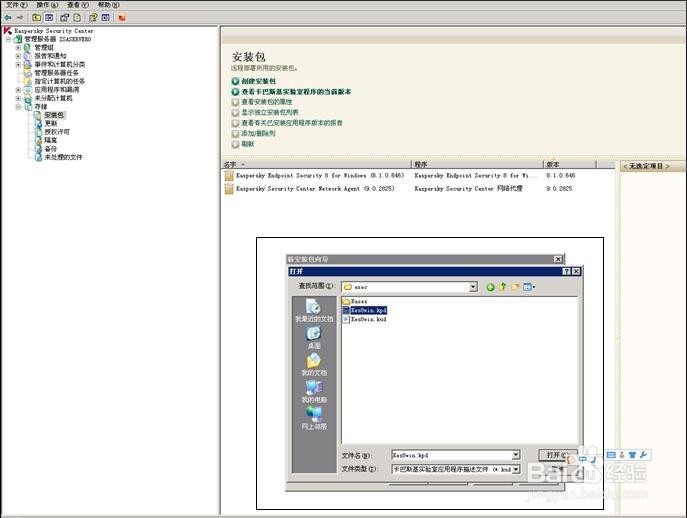Open the 查看 menu
This screenshot has height=518, width=687.
78,5
